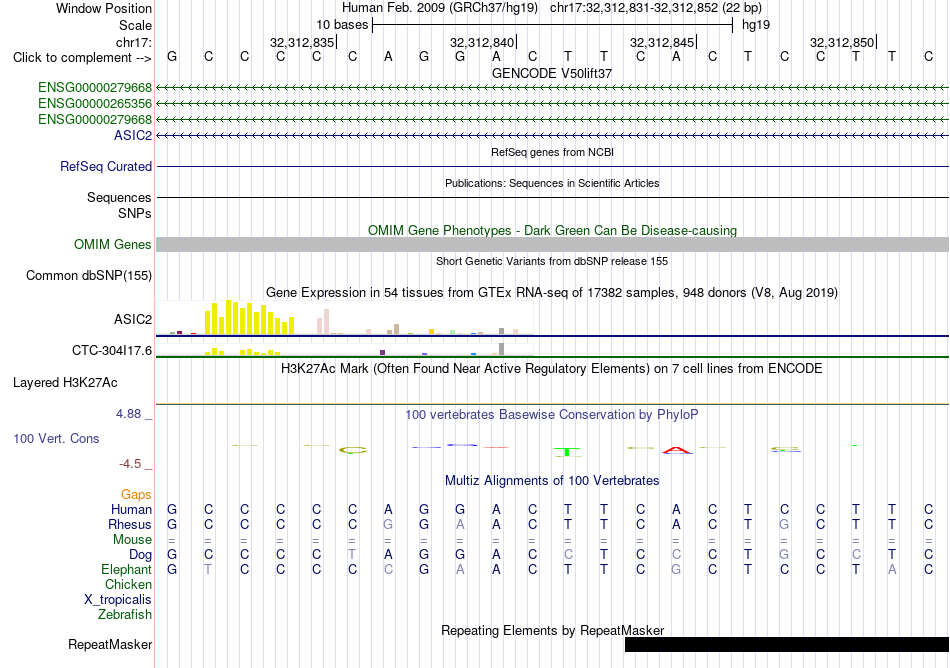The height and width of the screenshot is (668, 950).
Task: Click the 'Layered H3K27Ac' track label
Action: [x=65, y=383]
